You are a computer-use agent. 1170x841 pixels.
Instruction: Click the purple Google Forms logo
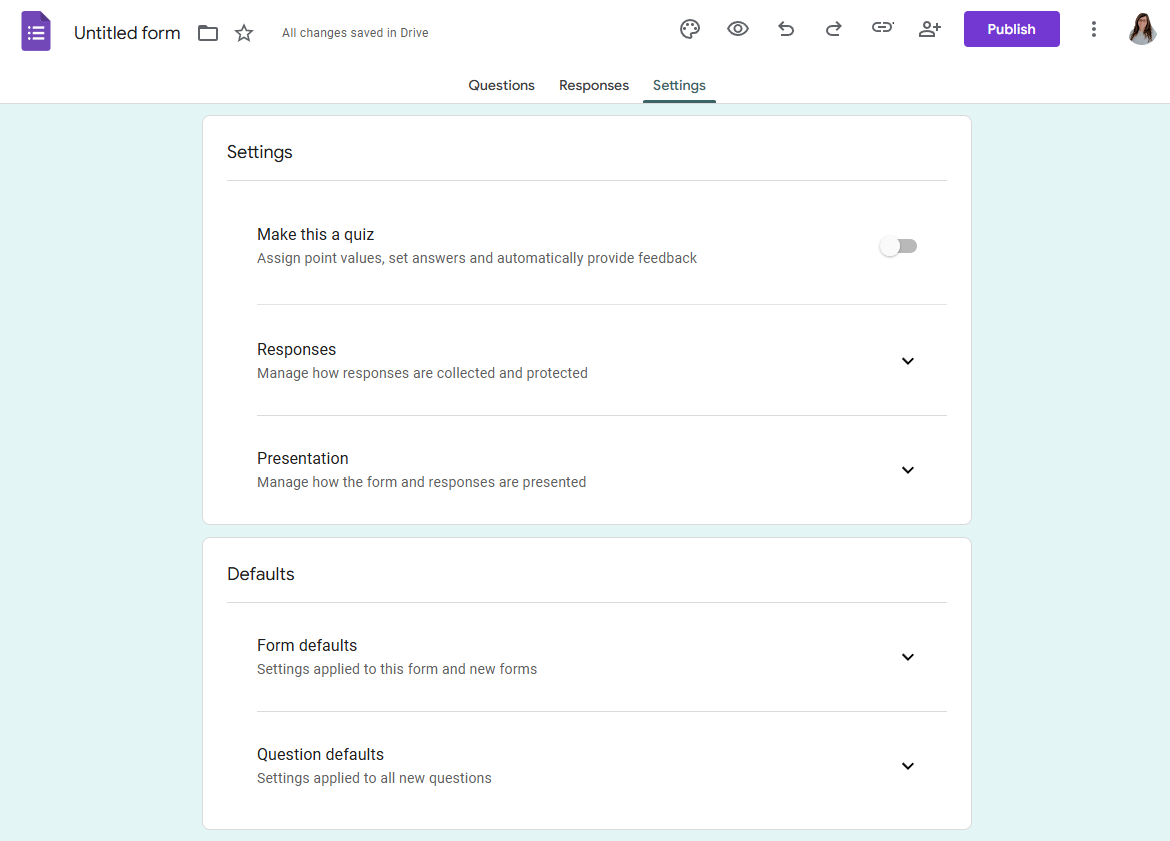tap(36, 31)
